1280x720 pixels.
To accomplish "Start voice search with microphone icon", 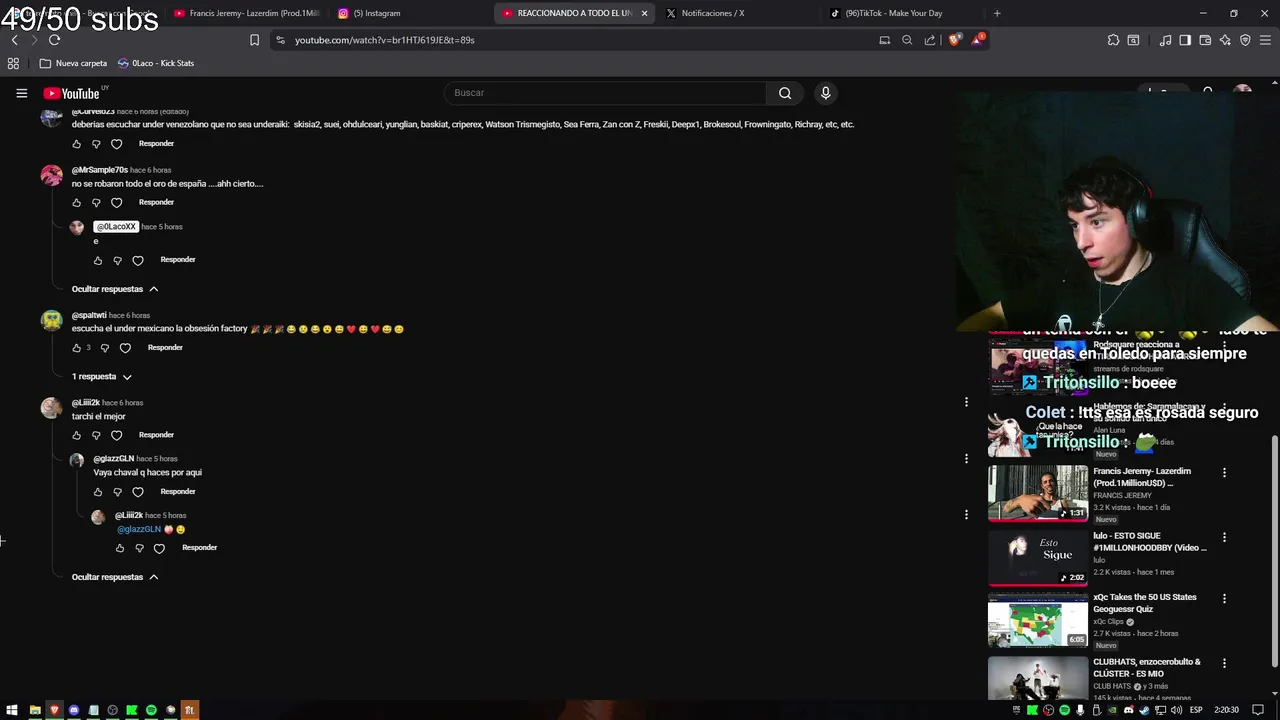I will coord(825,93).
